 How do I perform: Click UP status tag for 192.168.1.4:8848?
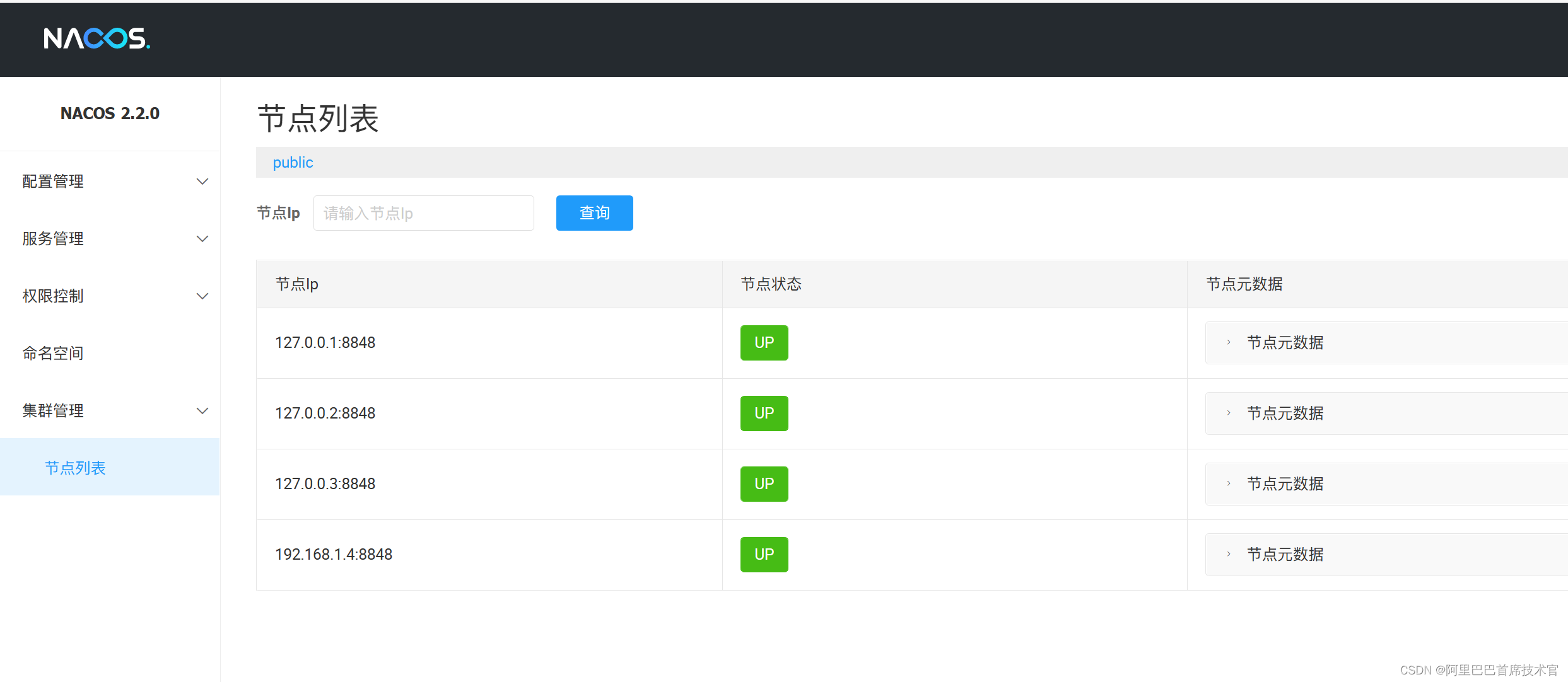764,555
